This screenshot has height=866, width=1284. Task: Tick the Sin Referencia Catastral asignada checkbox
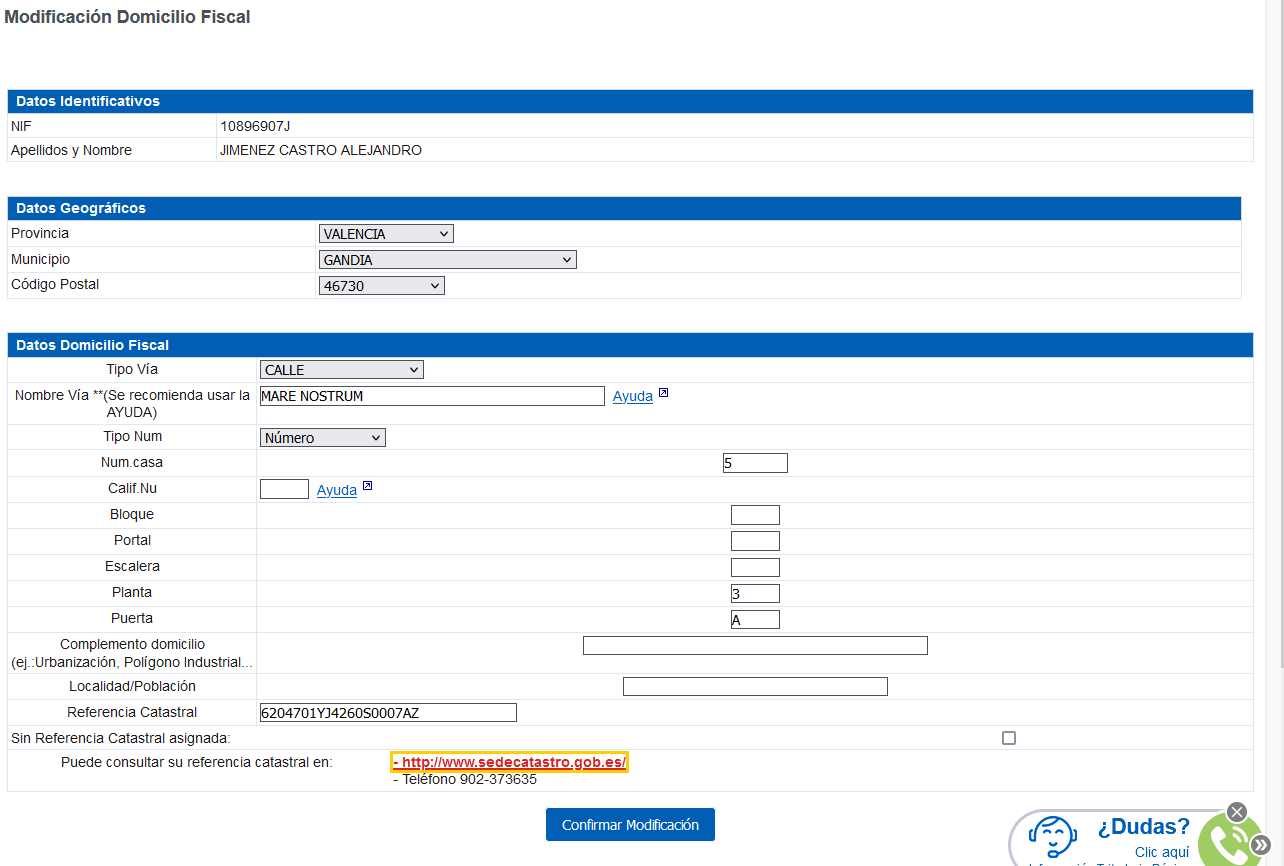(1009, 738)
